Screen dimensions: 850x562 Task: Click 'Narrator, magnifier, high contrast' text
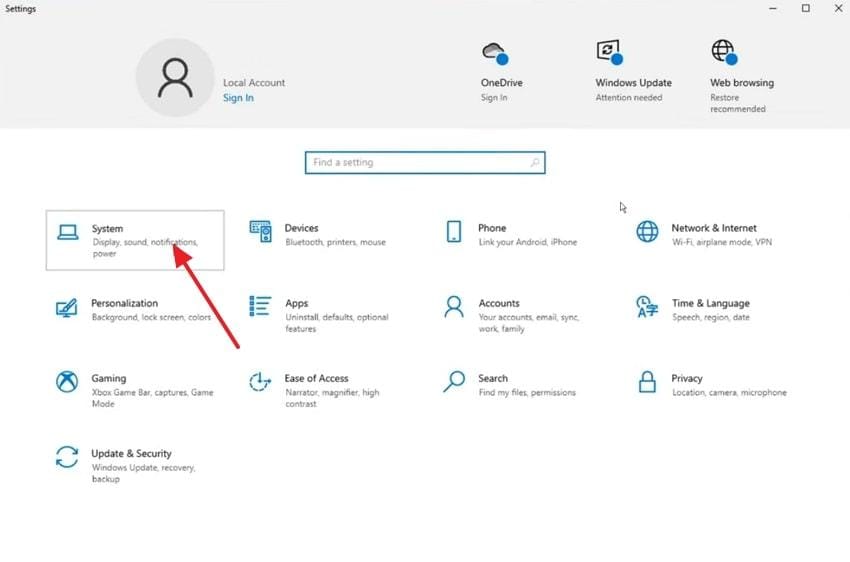tap(332, 398)
